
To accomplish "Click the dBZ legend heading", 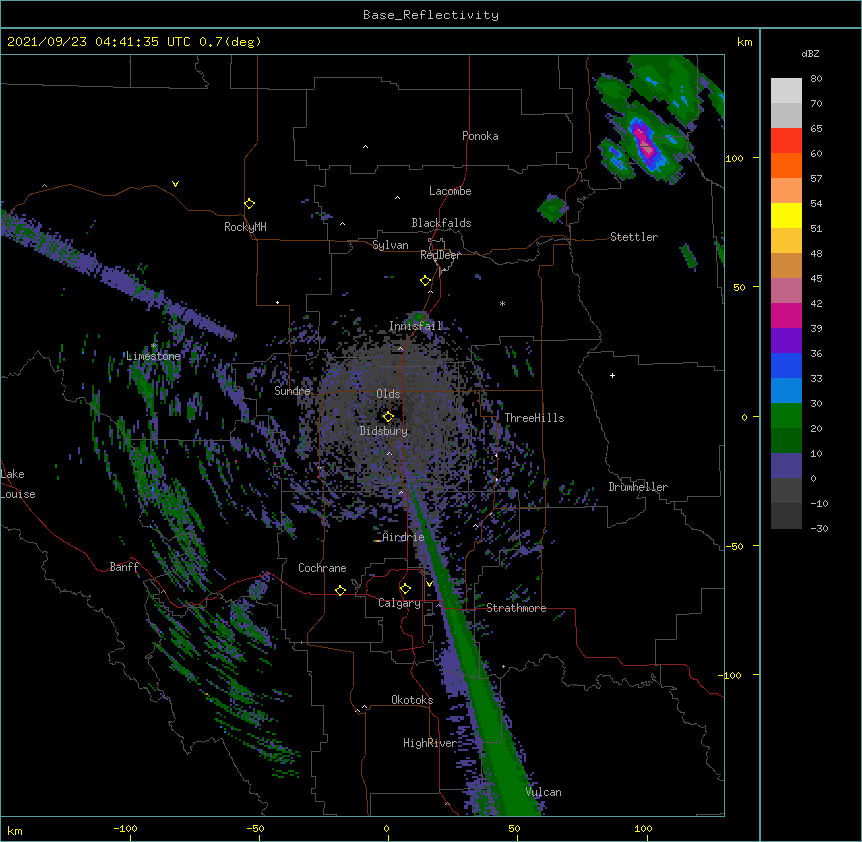I will [810, 54].
